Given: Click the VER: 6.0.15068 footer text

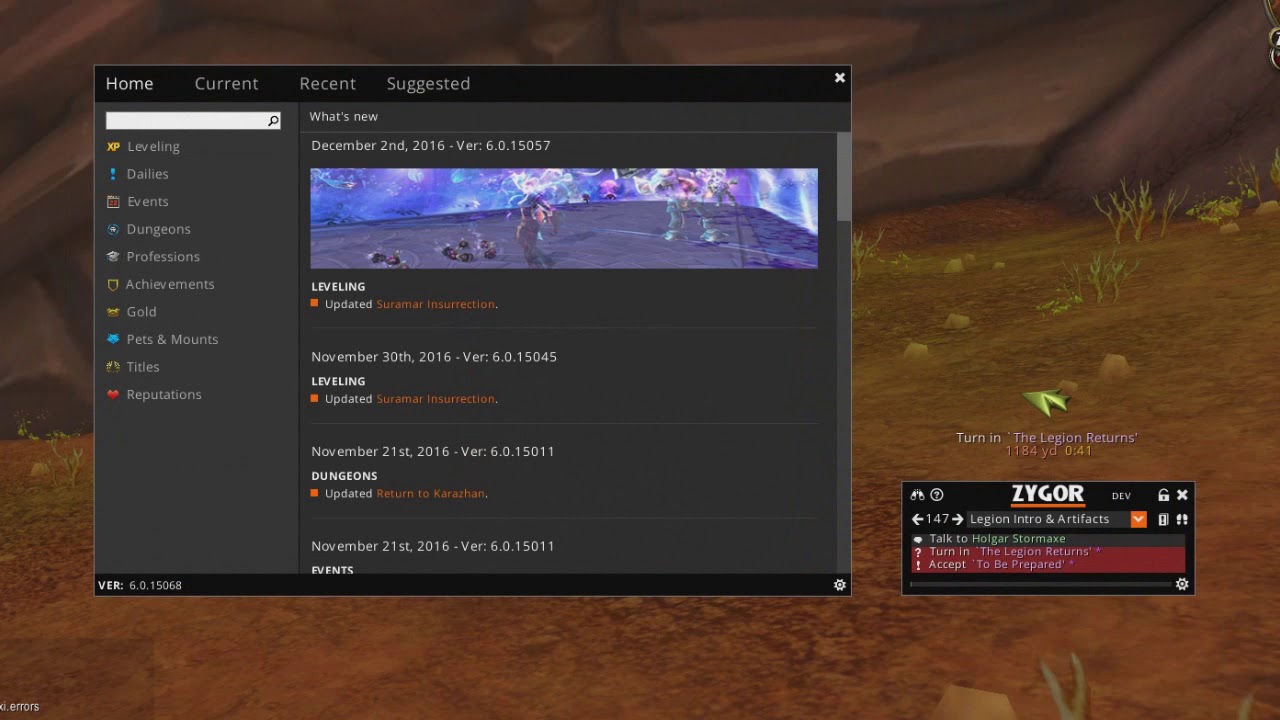Looking at the screenshot, I should coord(140,586).
